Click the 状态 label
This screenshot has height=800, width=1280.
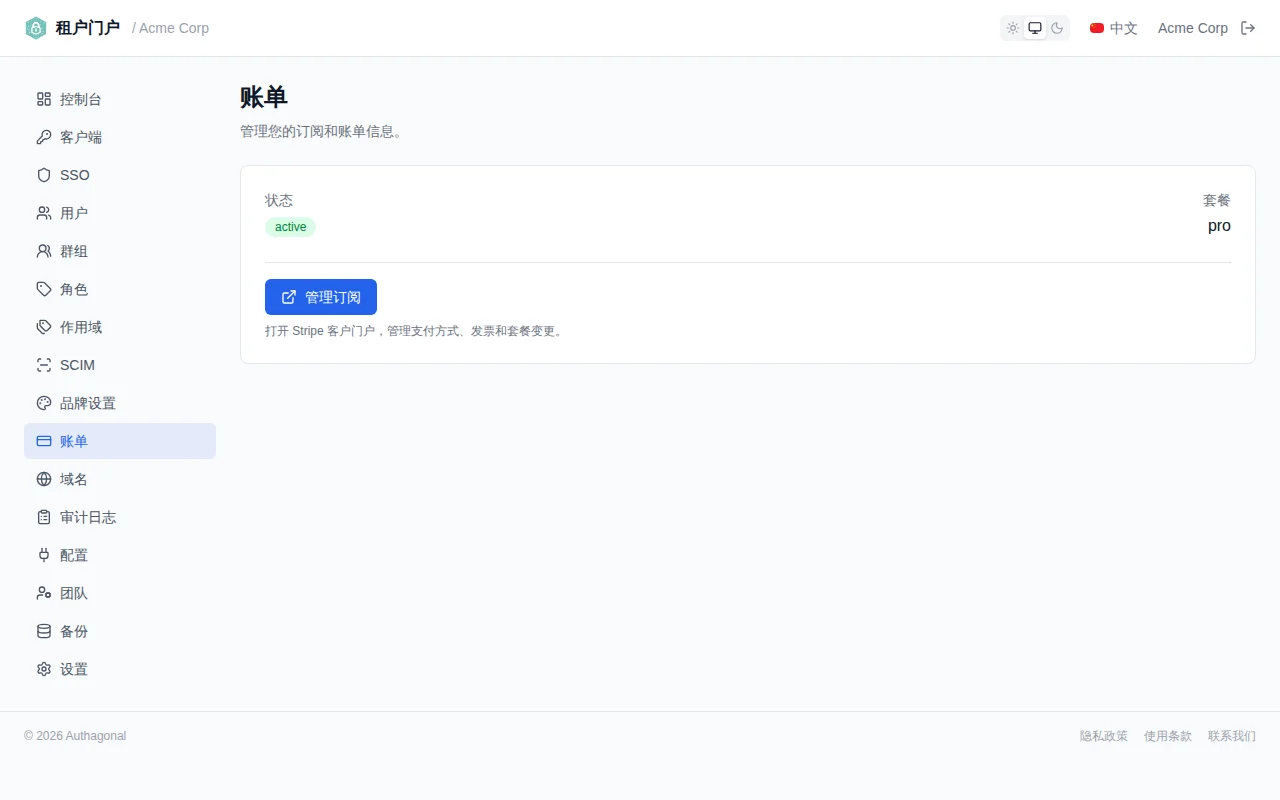point(279,200)
